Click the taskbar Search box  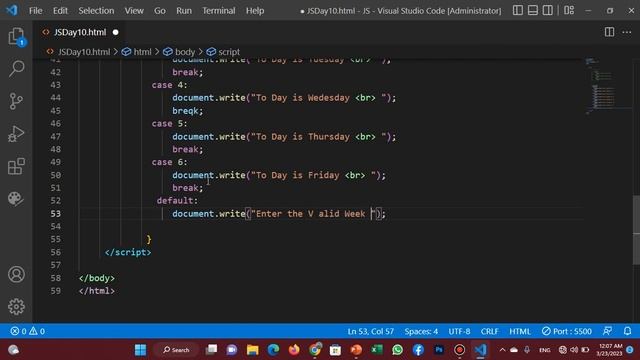click(176, 350)
